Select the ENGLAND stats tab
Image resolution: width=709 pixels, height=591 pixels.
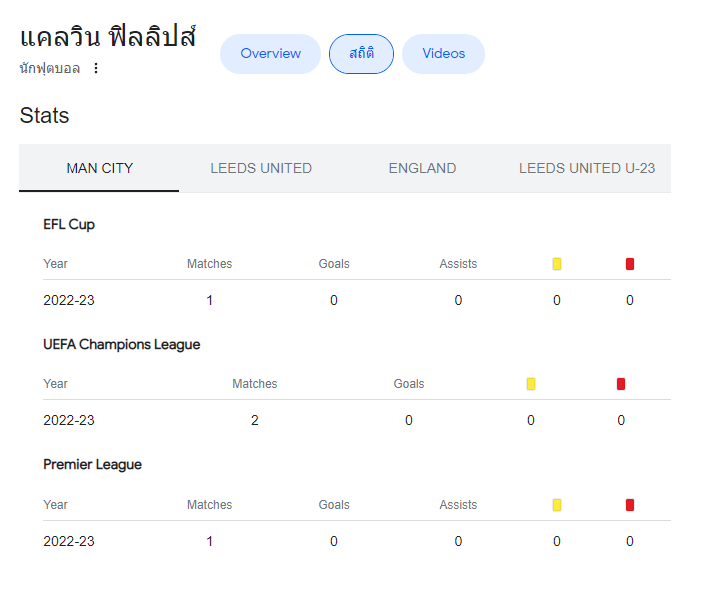[x=422, y=168]
